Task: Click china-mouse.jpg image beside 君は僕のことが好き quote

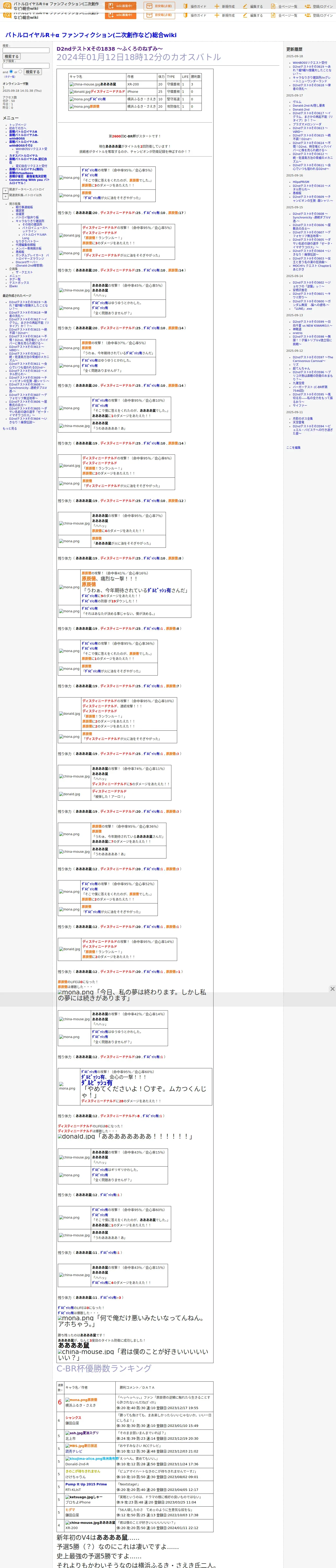Action: pyautogui.click(x=86, y=1352)
